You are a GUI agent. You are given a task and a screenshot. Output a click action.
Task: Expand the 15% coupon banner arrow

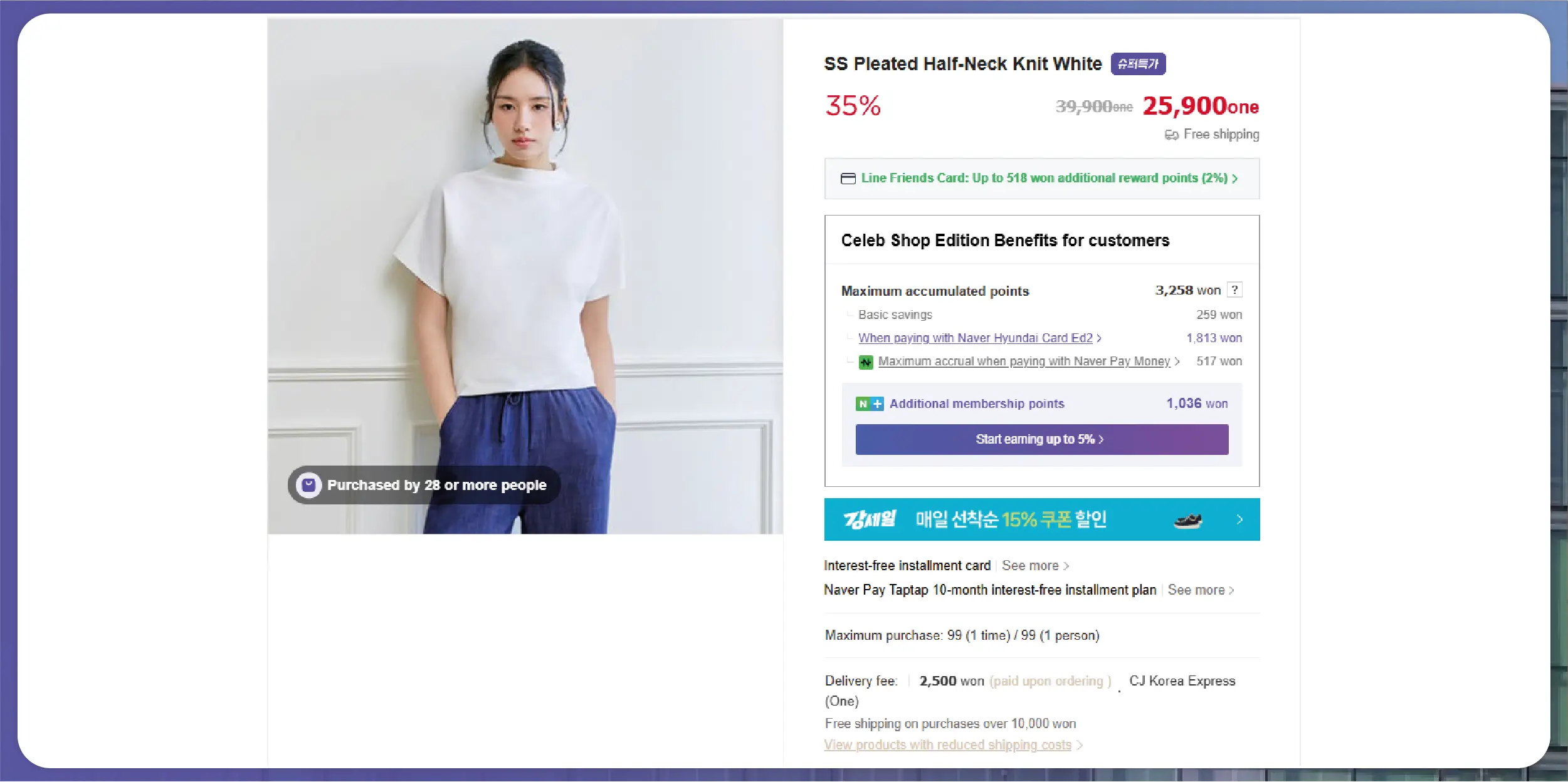click(x=1239, y=519)
